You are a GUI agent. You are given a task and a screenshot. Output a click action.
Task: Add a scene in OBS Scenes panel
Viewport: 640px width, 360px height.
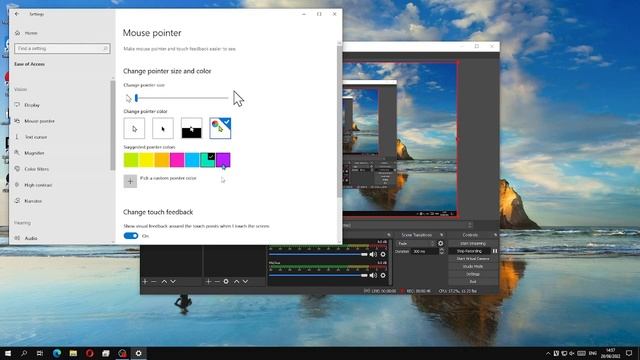coord(144,282)
